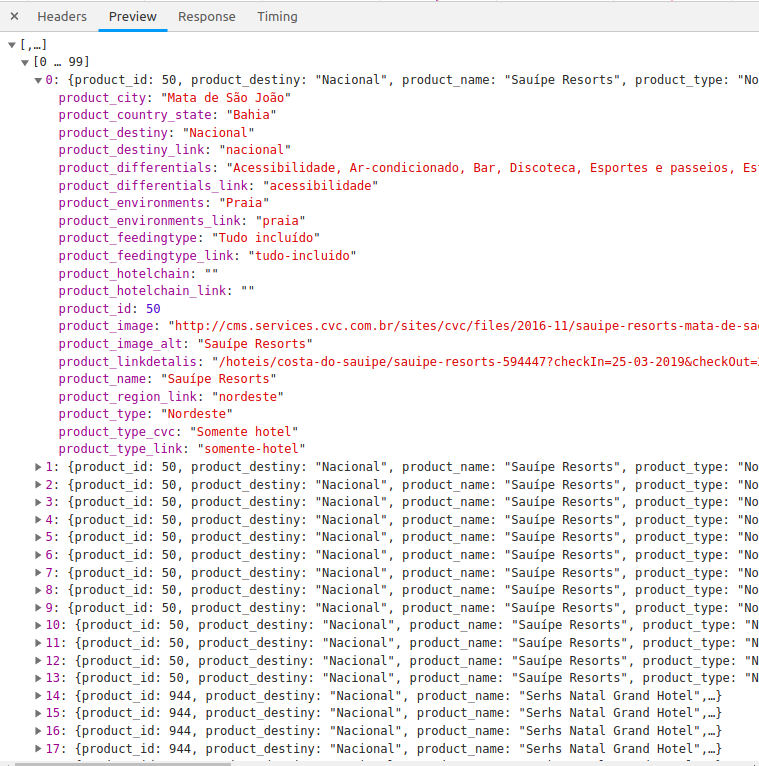Close the network request details panel

pyautogui.click(x=15, y=17)
